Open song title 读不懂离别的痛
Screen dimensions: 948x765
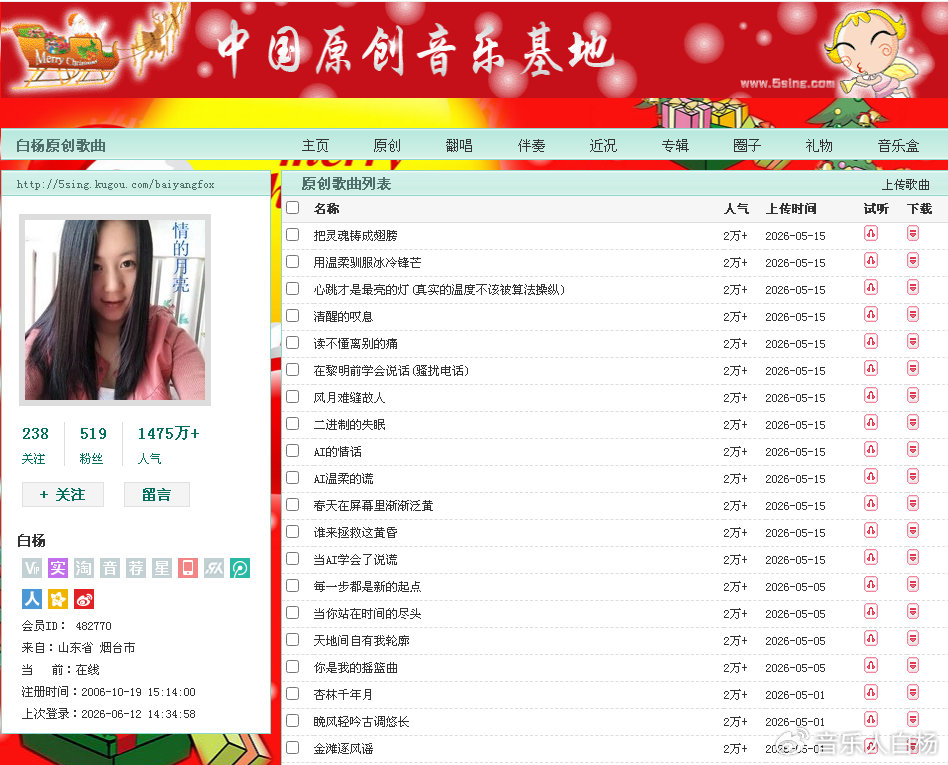click(355, 343)
